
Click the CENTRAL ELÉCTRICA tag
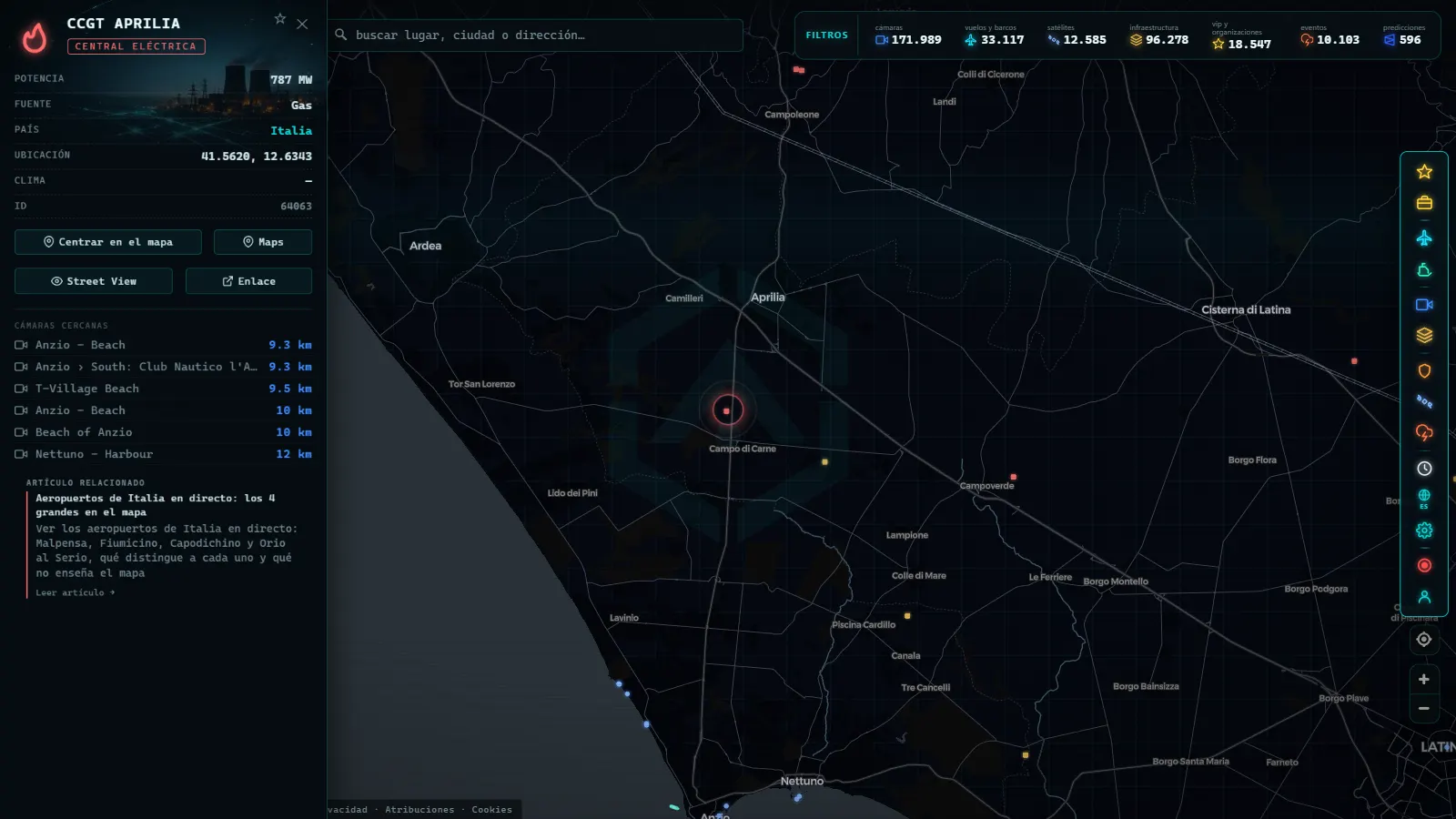tap(136, 46)
